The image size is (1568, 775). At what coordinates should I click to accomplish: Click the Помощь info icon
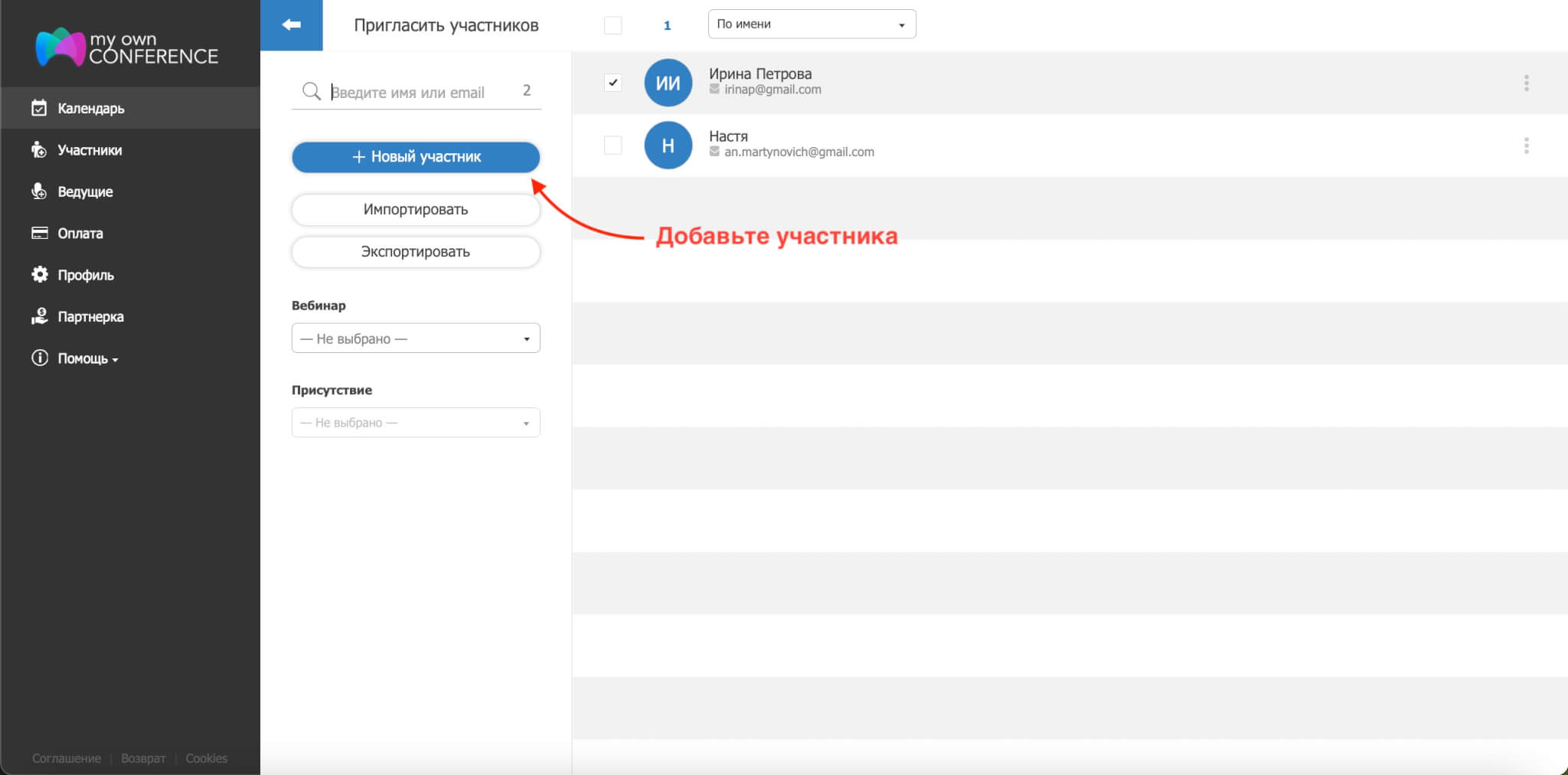pos(39,358)
